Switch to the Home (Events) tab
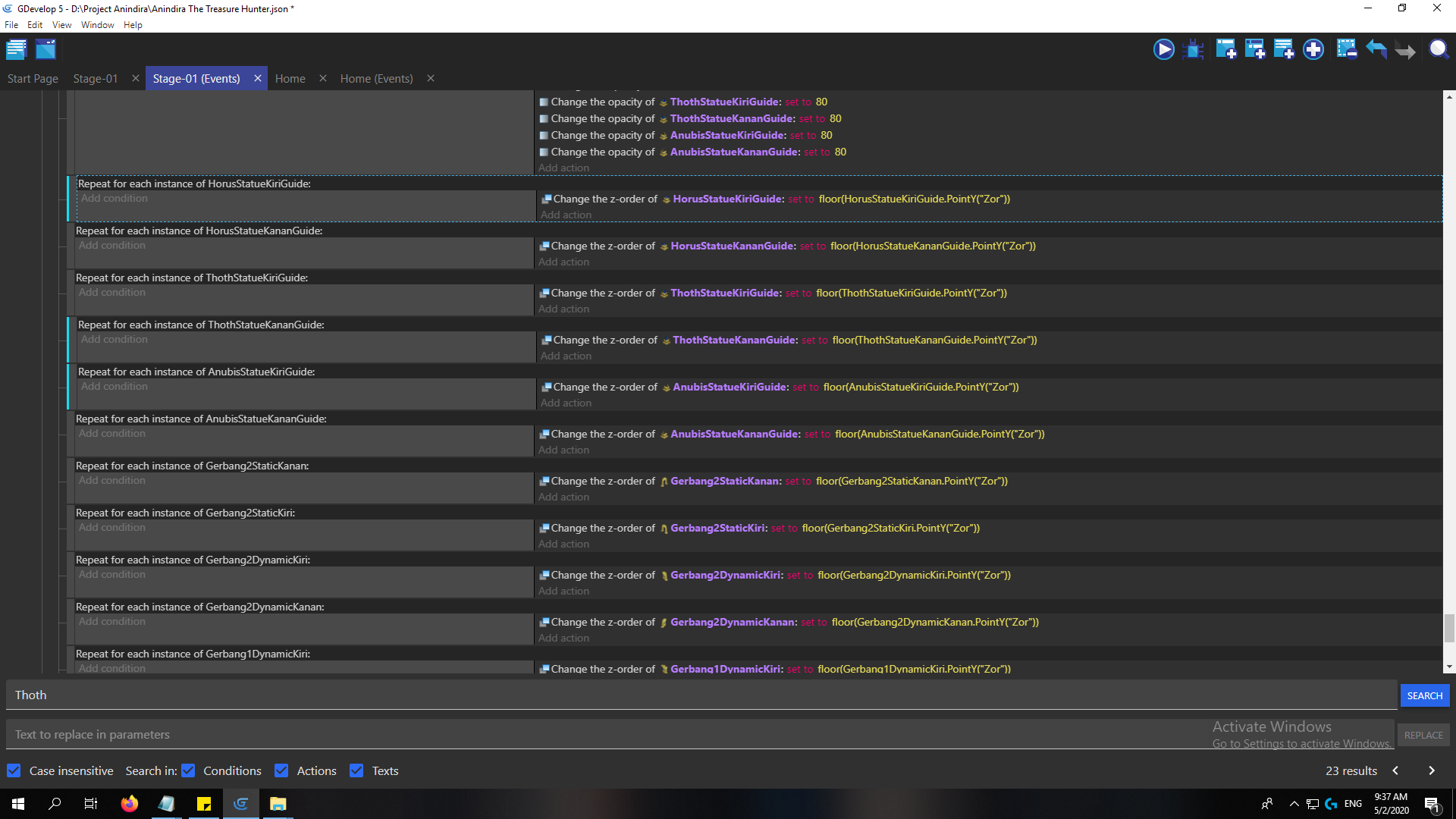This screenshot has width=1456, height=819. pos(376,79)
